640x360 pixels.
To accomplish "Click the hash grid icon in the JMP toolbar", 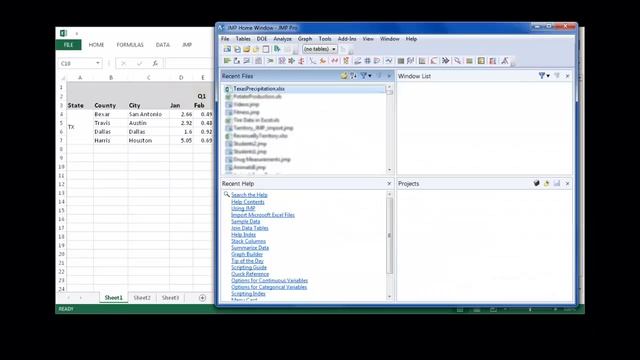I will (367, 61).
